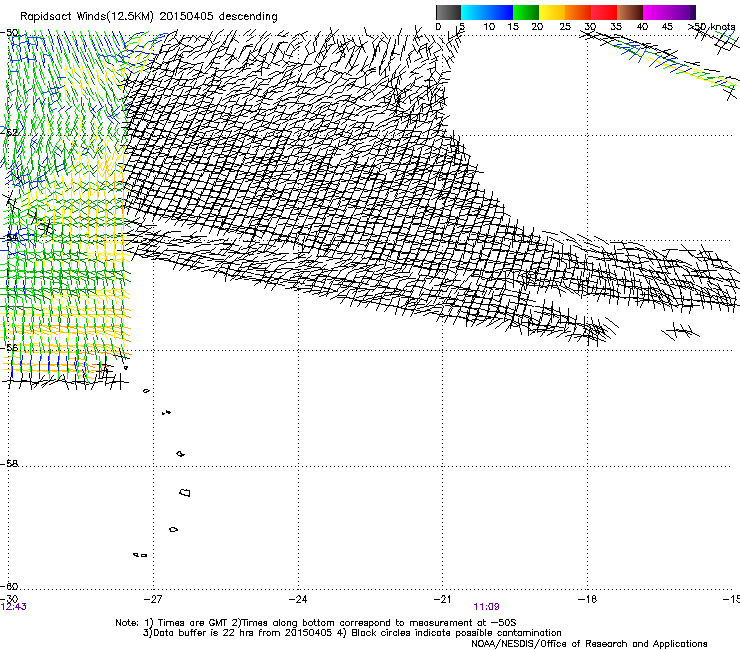Click the purple 12:43 time label
This screenshot has height=650, width=740.
[14, 607]
